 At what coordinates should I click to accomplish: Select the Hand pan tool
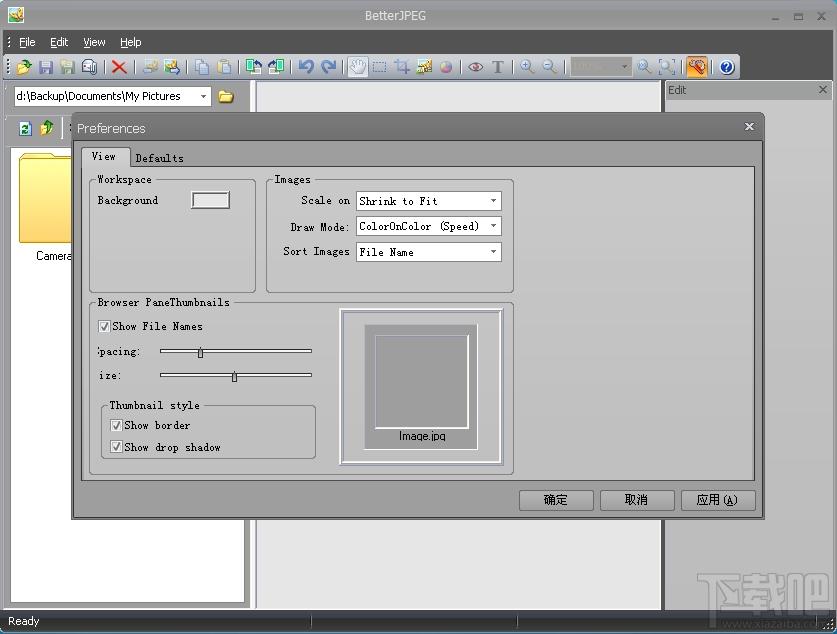coord(358,67)
